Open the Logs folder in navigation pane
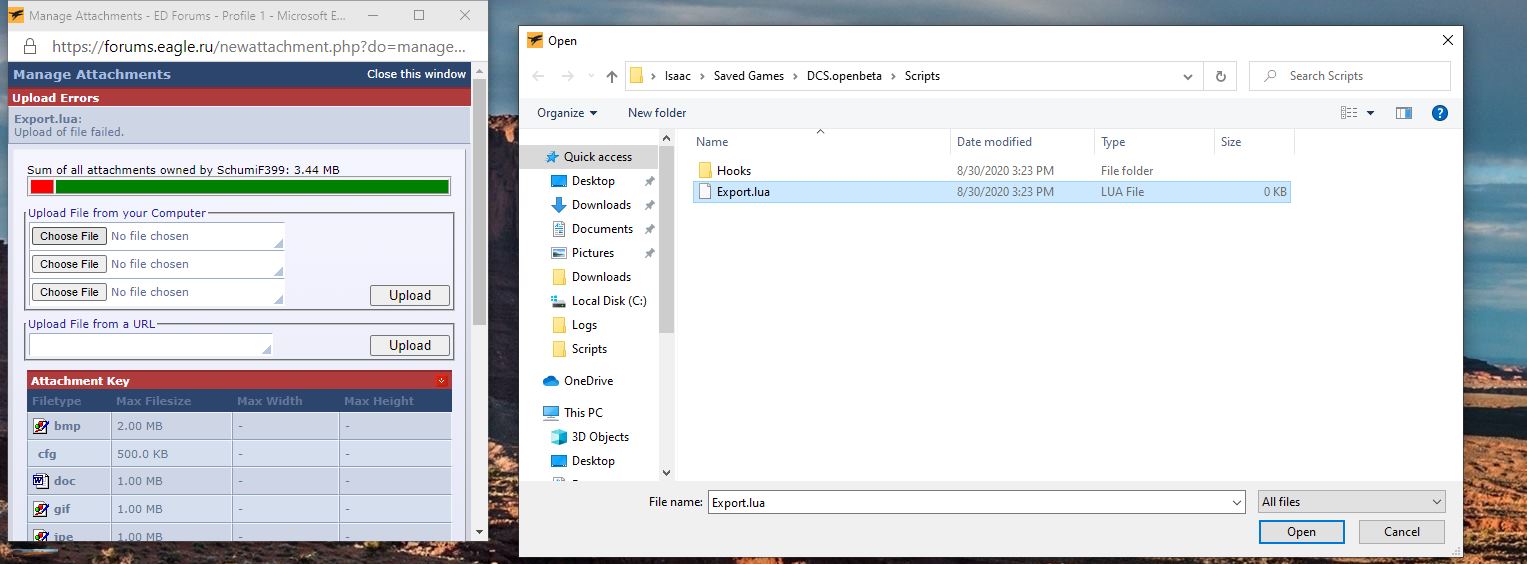This screenshot has height=564, width=1527. (x=584, y=325)
